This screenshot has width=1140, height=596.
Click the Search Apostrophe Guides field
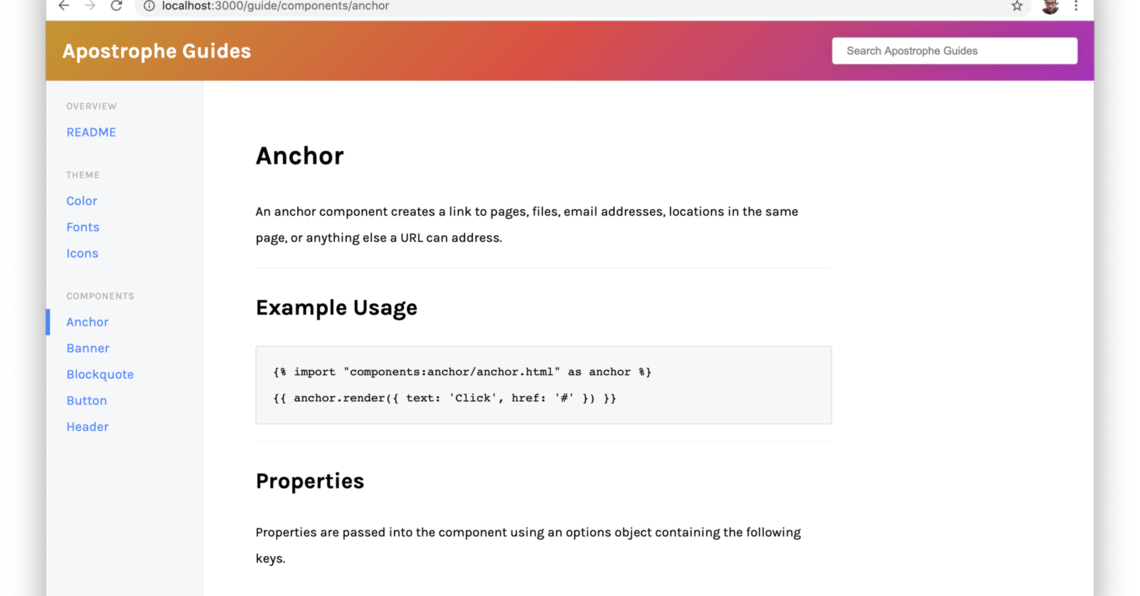tap(954, 50)
